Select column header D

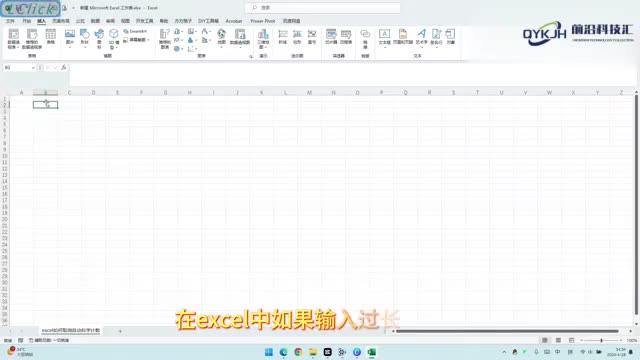tap(93, 93)
